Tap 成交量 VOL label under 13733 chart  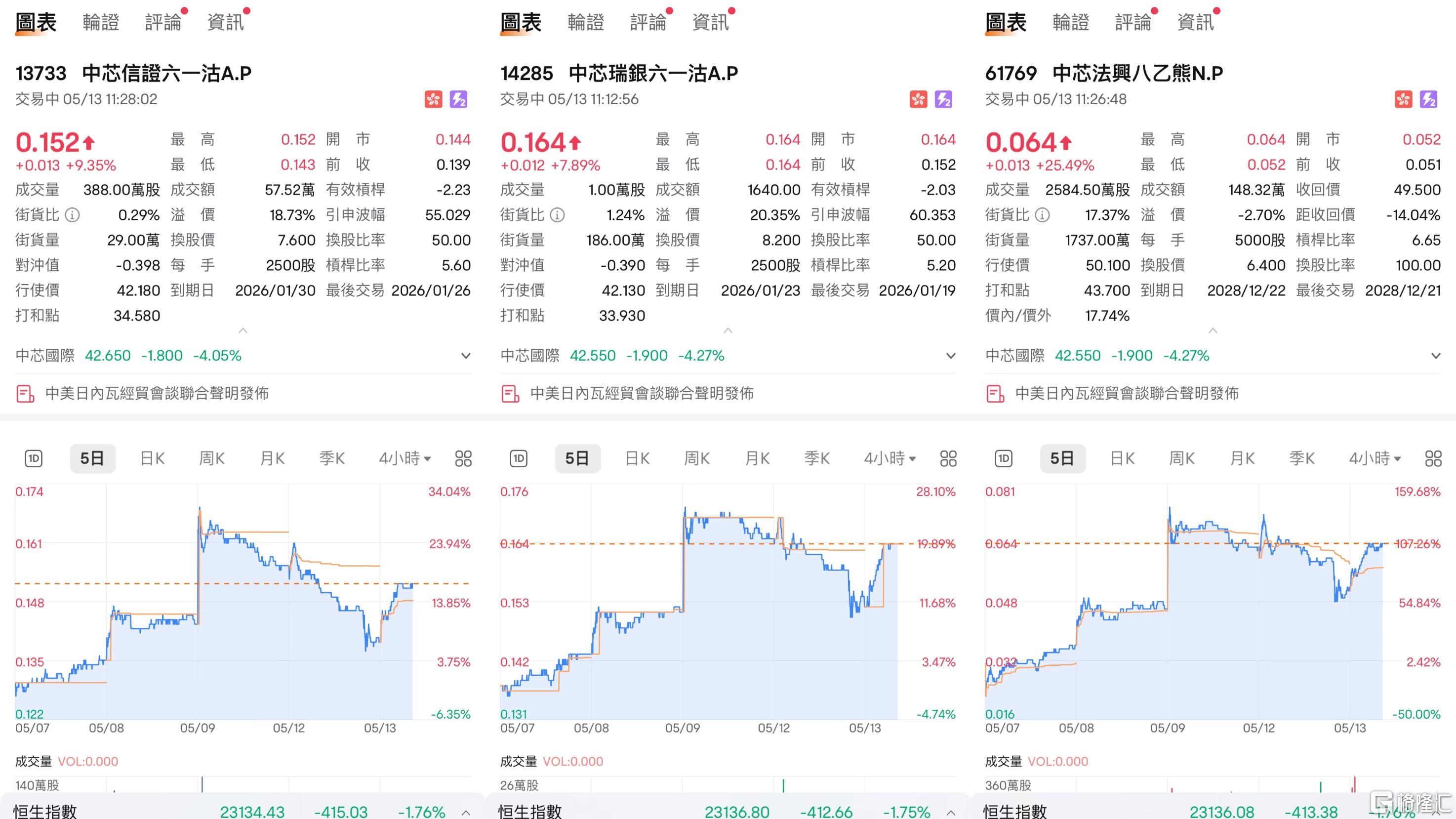pyautogui.click(x=67, y=761)
